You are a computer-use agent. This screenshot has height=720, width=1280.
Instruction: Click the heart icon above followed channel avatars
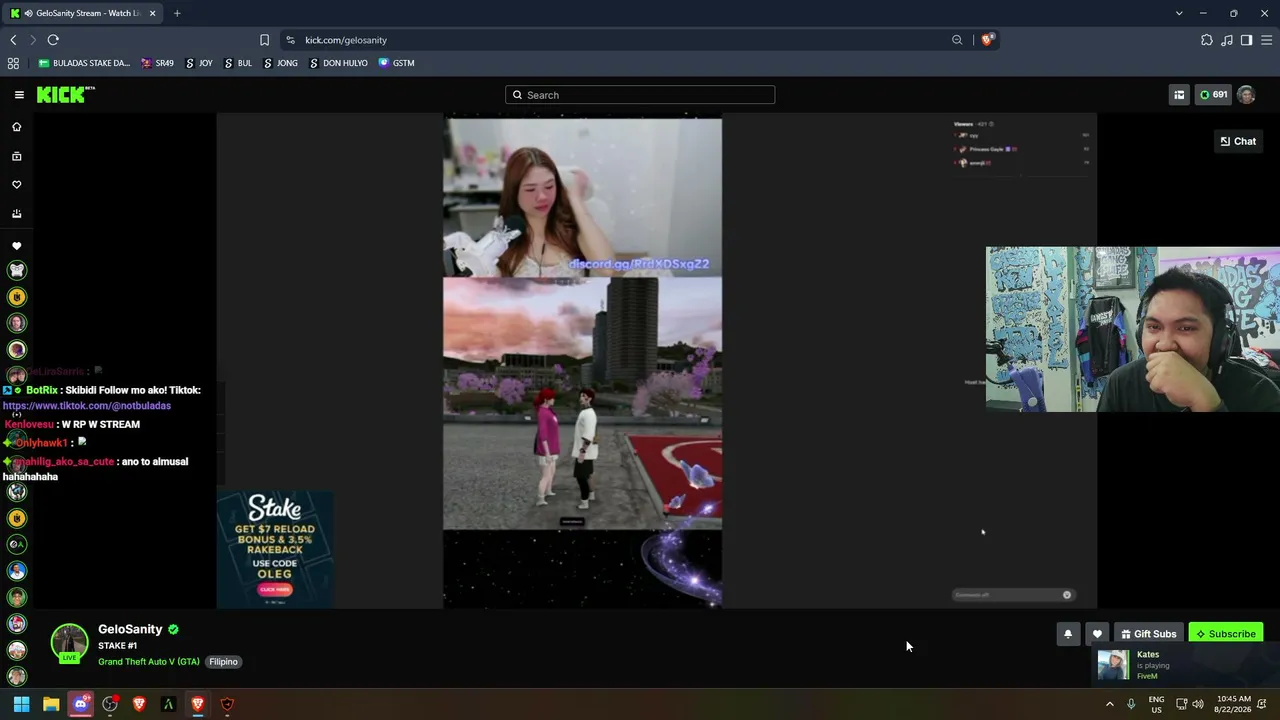point(16,246)
